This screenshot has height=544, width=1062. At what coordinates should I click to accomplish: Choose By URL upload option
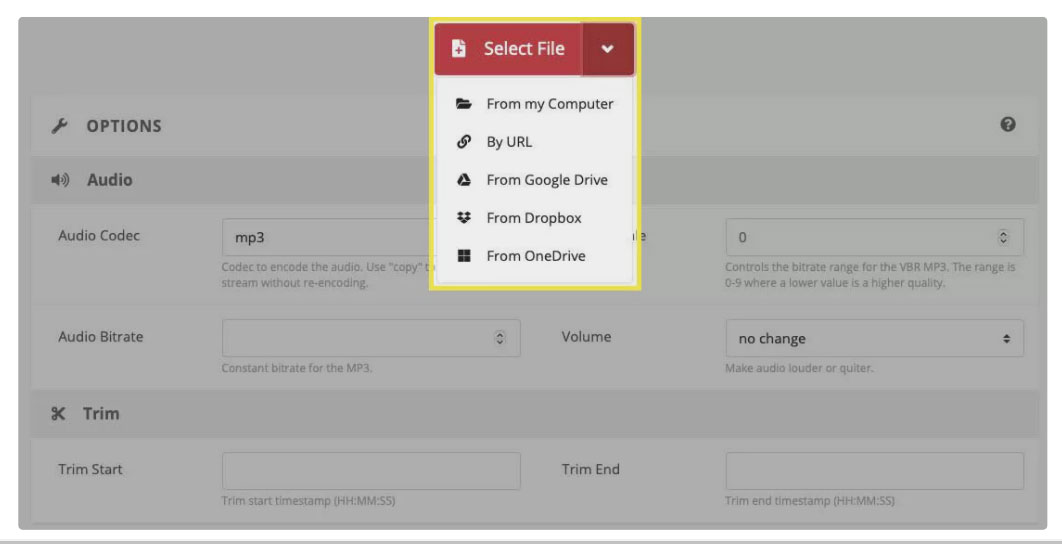pos(535,142)
